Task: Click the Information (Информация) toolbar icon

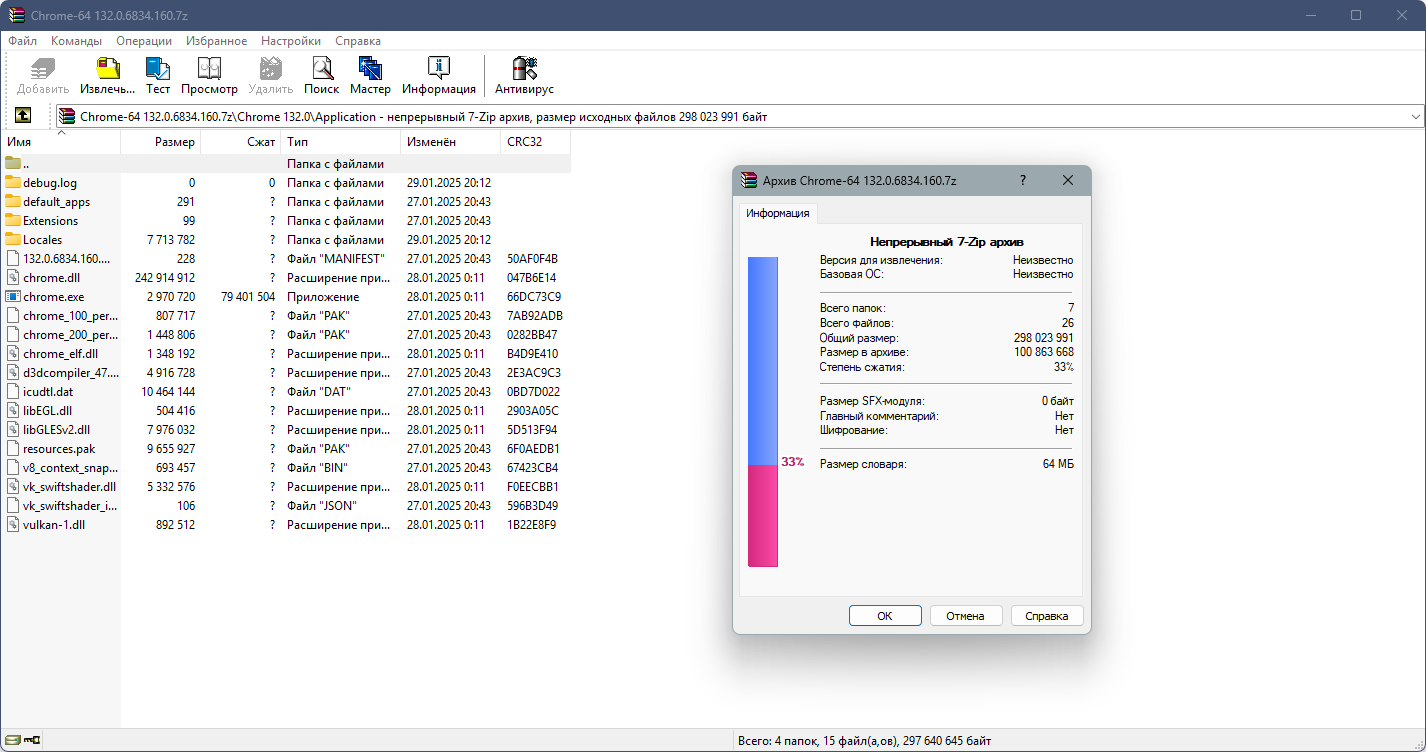Action: (439, 75)
